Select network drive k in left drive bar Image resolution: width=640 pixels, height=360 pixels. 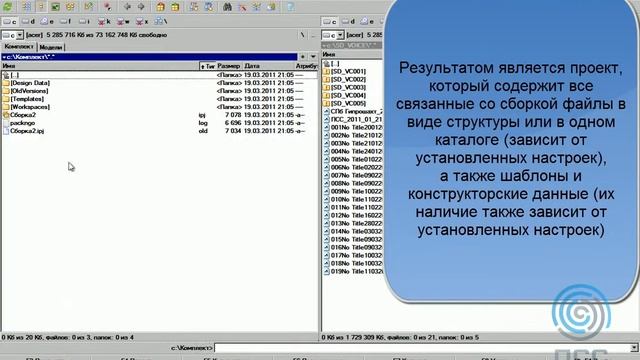[104, 21]
